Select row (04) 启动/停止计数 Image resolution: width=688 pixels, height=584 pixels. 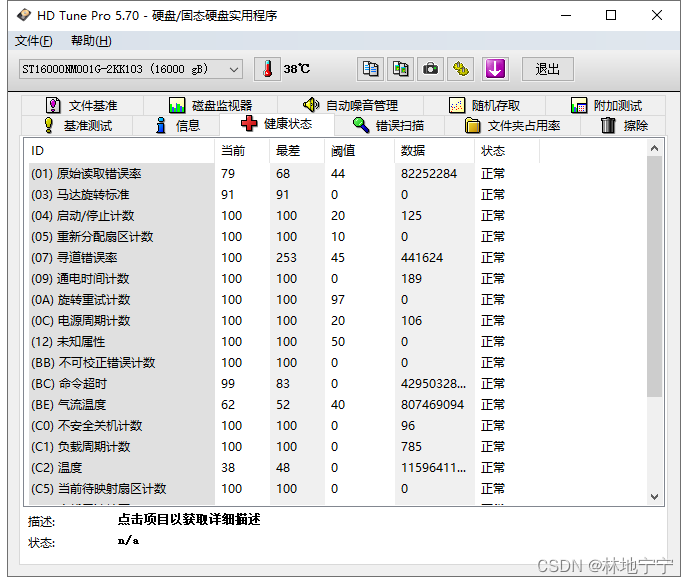[x=284, y=216]
